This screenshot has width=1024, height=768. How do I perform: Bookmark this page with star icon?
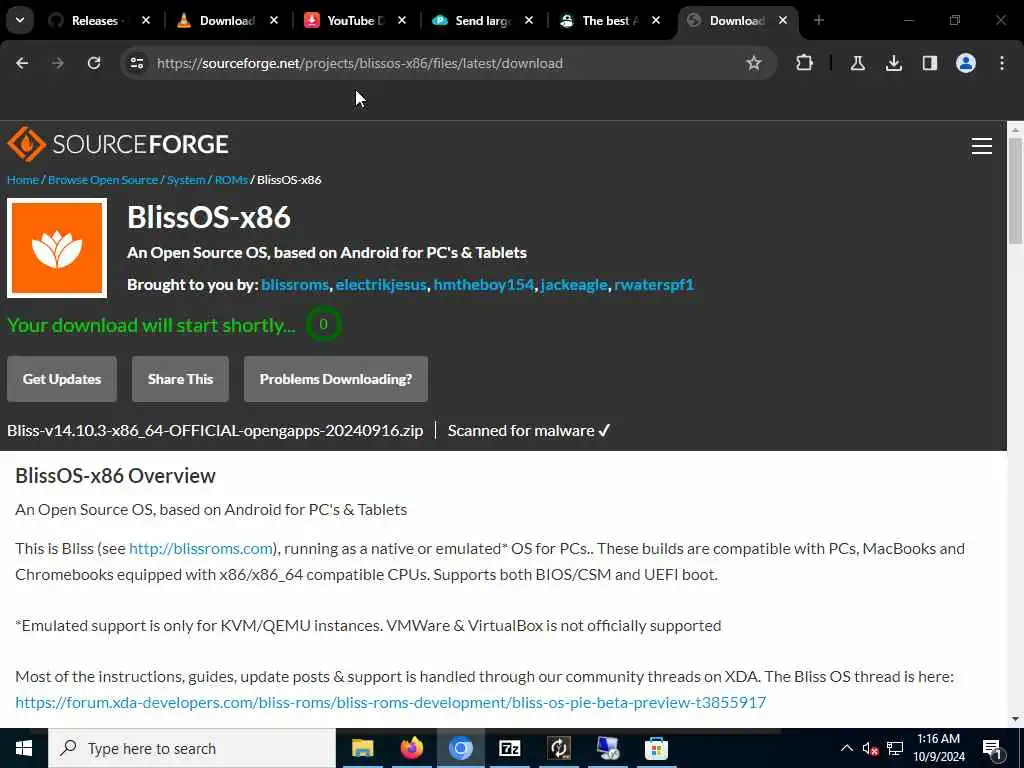[x=754, y=63]
